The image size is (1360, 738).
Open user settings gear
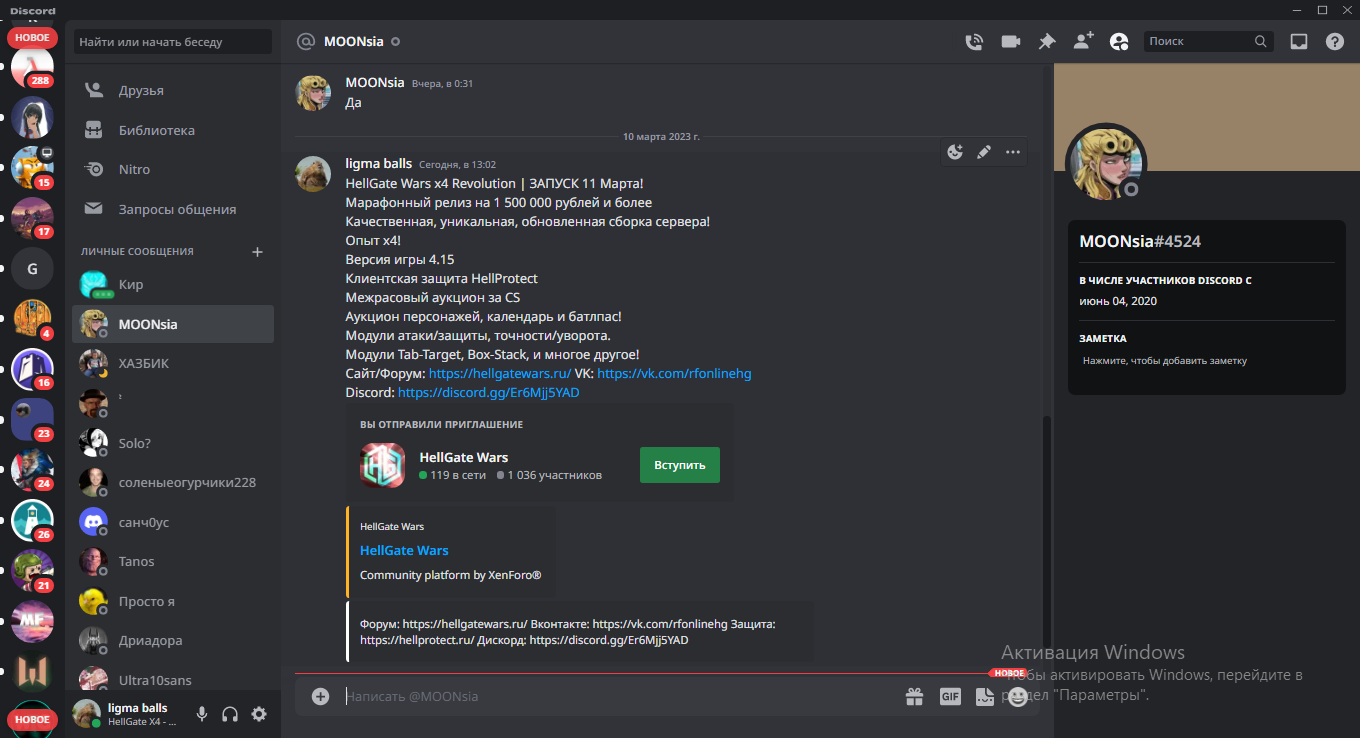point(259,714)
